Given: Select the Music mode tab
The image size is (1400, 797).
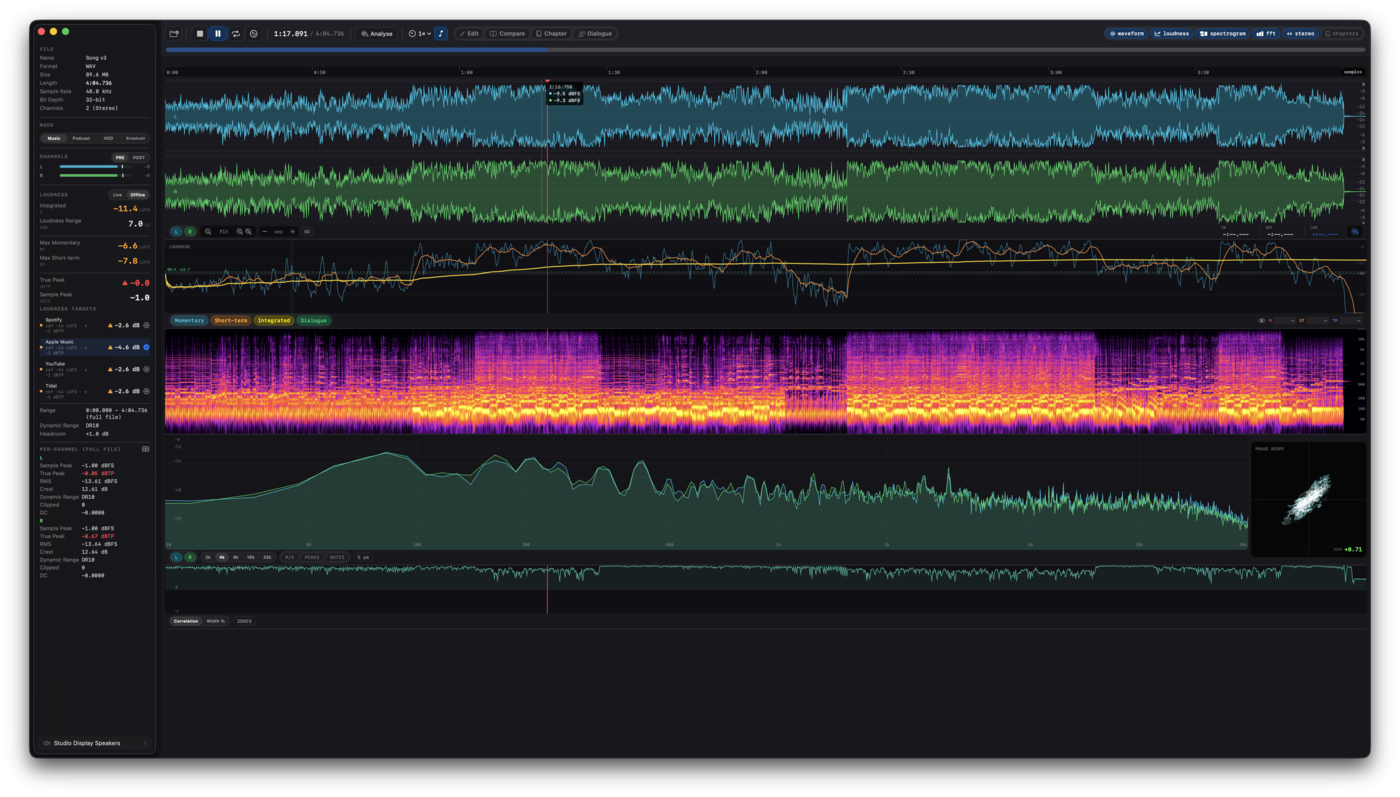Looking at the screenshot, I should tap(54, 138).
